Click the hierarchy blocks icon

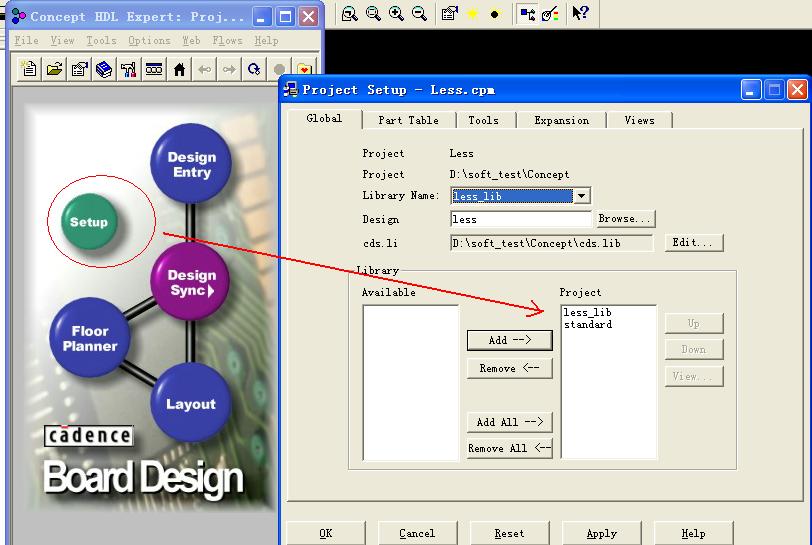point(528,13)
